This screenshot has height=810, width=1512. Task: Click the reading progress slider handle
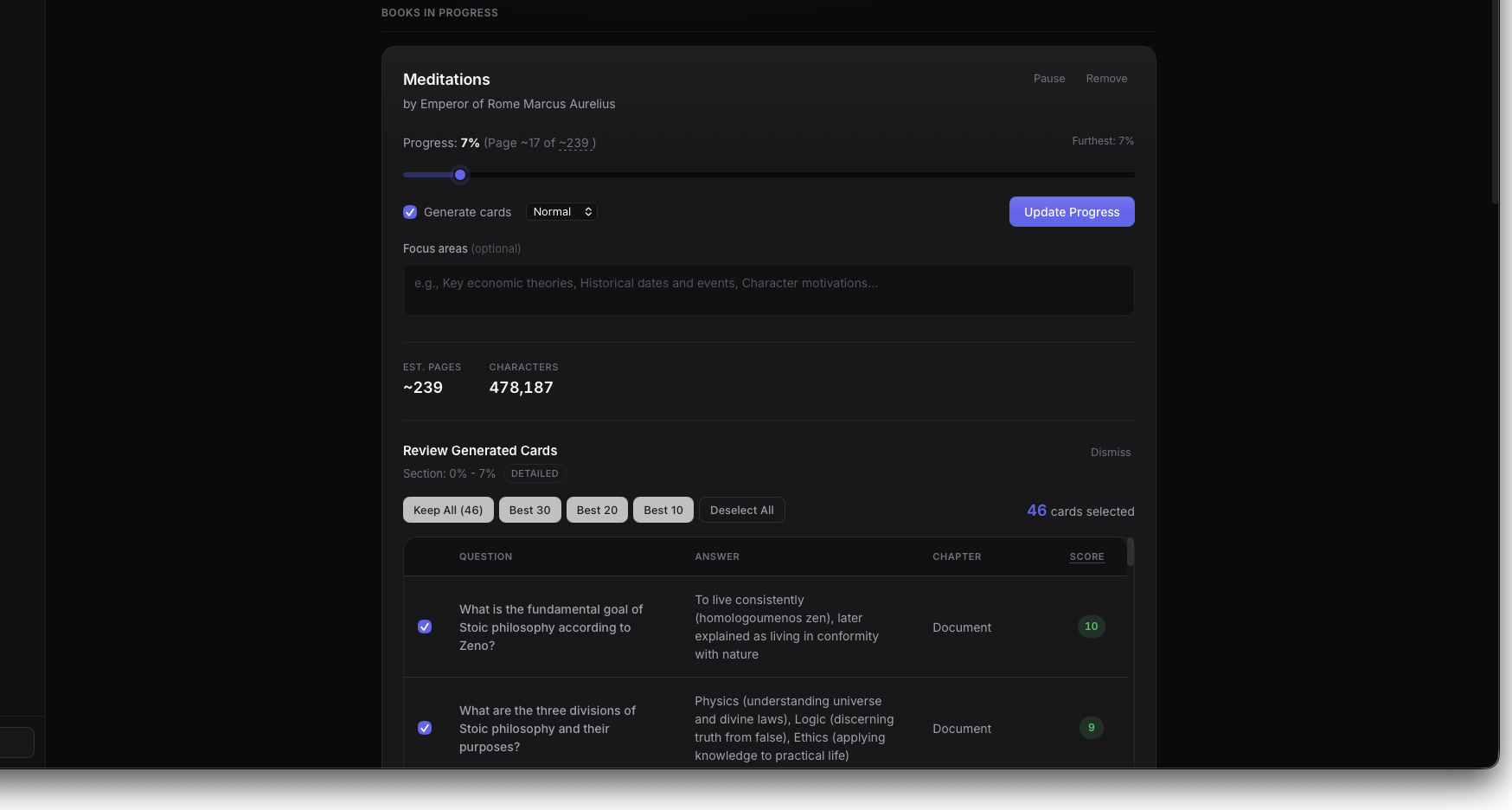[460, 175]
